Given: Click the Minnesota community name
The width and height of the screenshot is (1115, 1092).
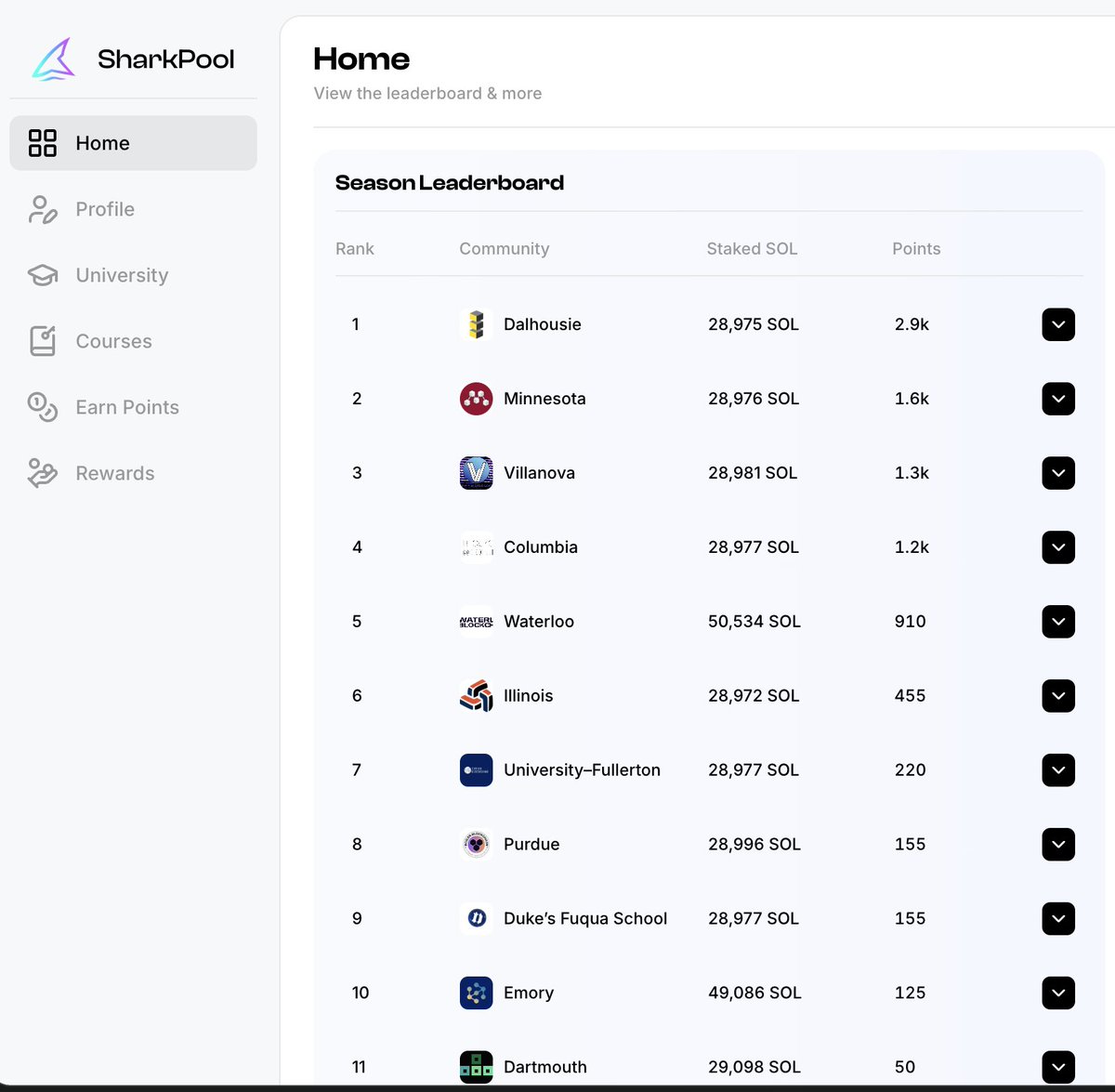Looking at the screenshot, I should coord(544,399).
